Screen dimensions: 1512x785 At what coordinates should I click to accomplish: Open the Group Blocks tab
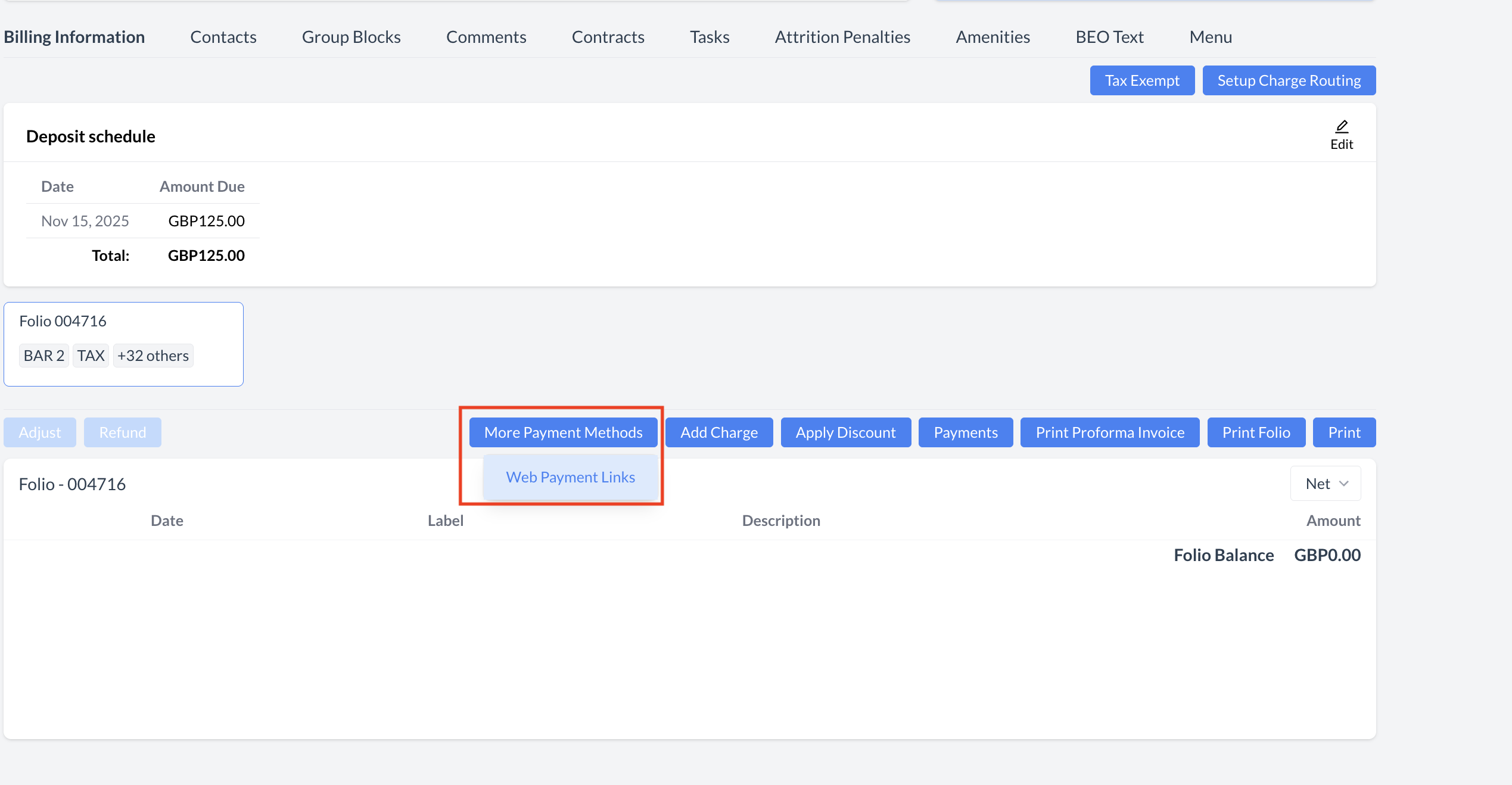pos(351,37)
